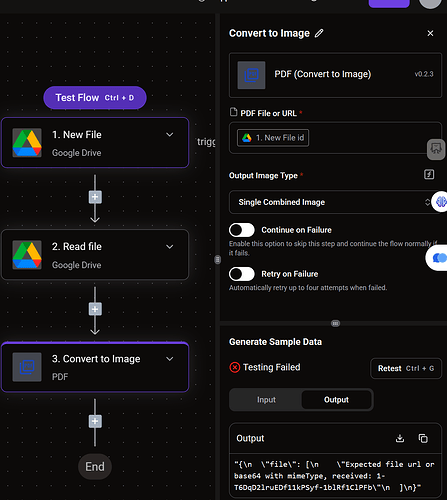Add a step after New File
447x500 pixels.
point(95,197)
